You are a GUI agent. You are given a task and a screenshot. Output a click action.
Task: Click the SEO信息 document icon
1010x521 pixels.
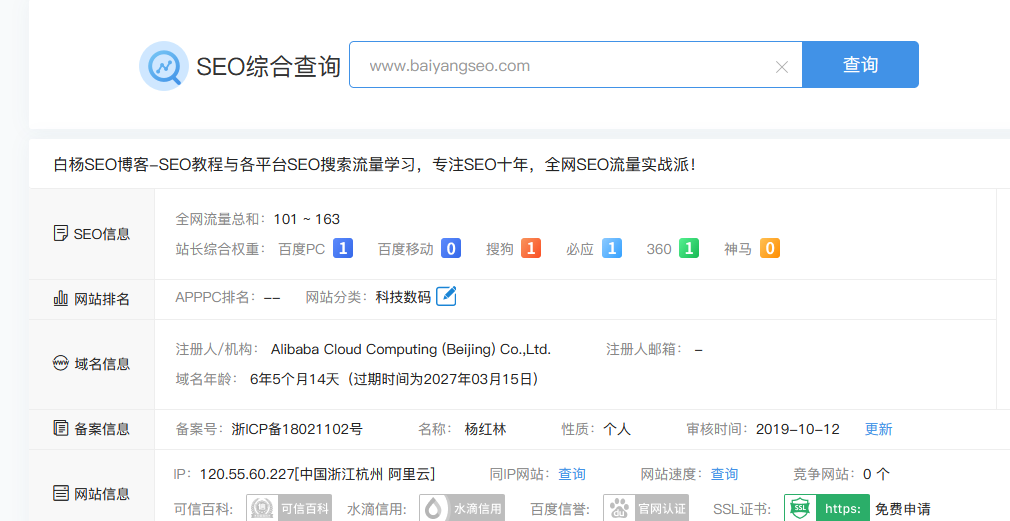click(61, 233)
